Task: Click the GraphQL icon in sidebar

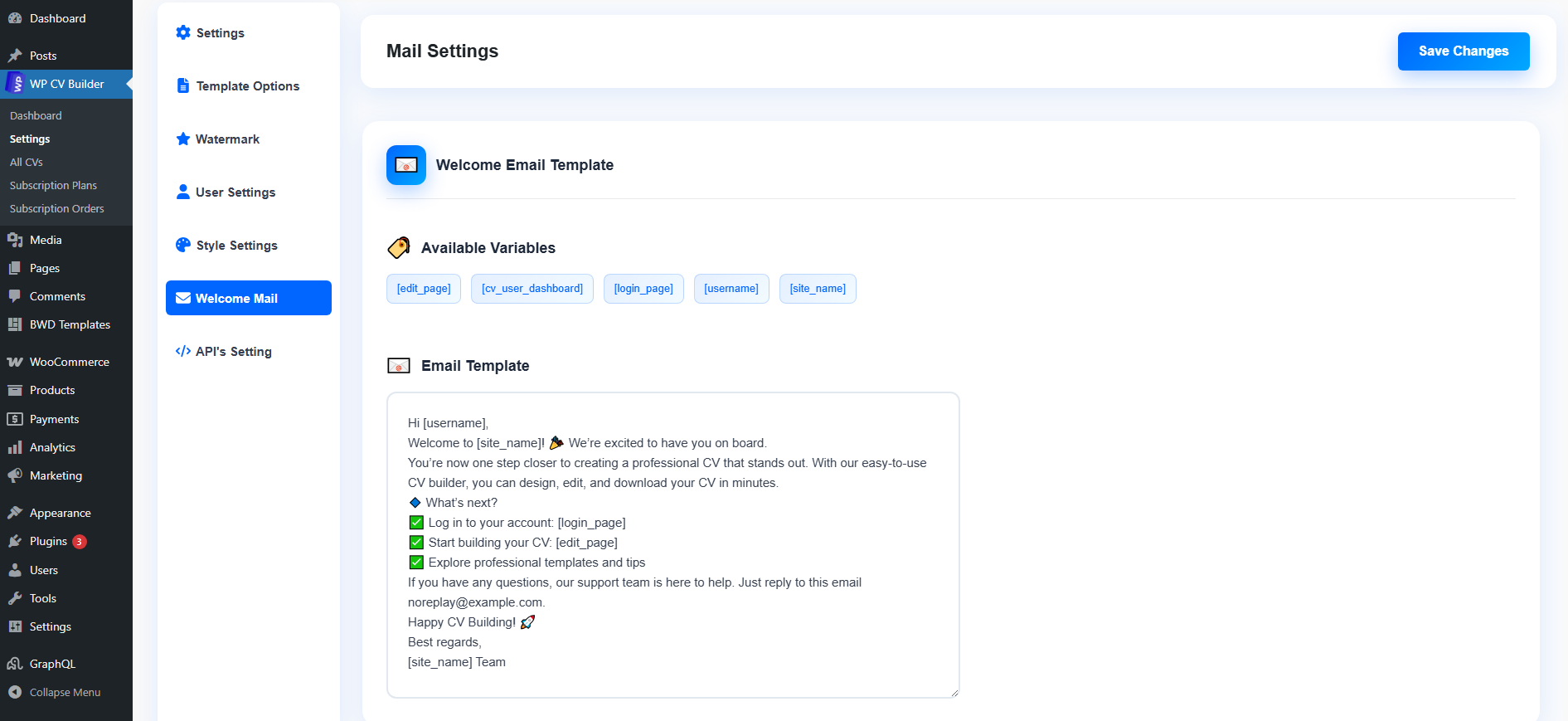Action: point(15,664)
